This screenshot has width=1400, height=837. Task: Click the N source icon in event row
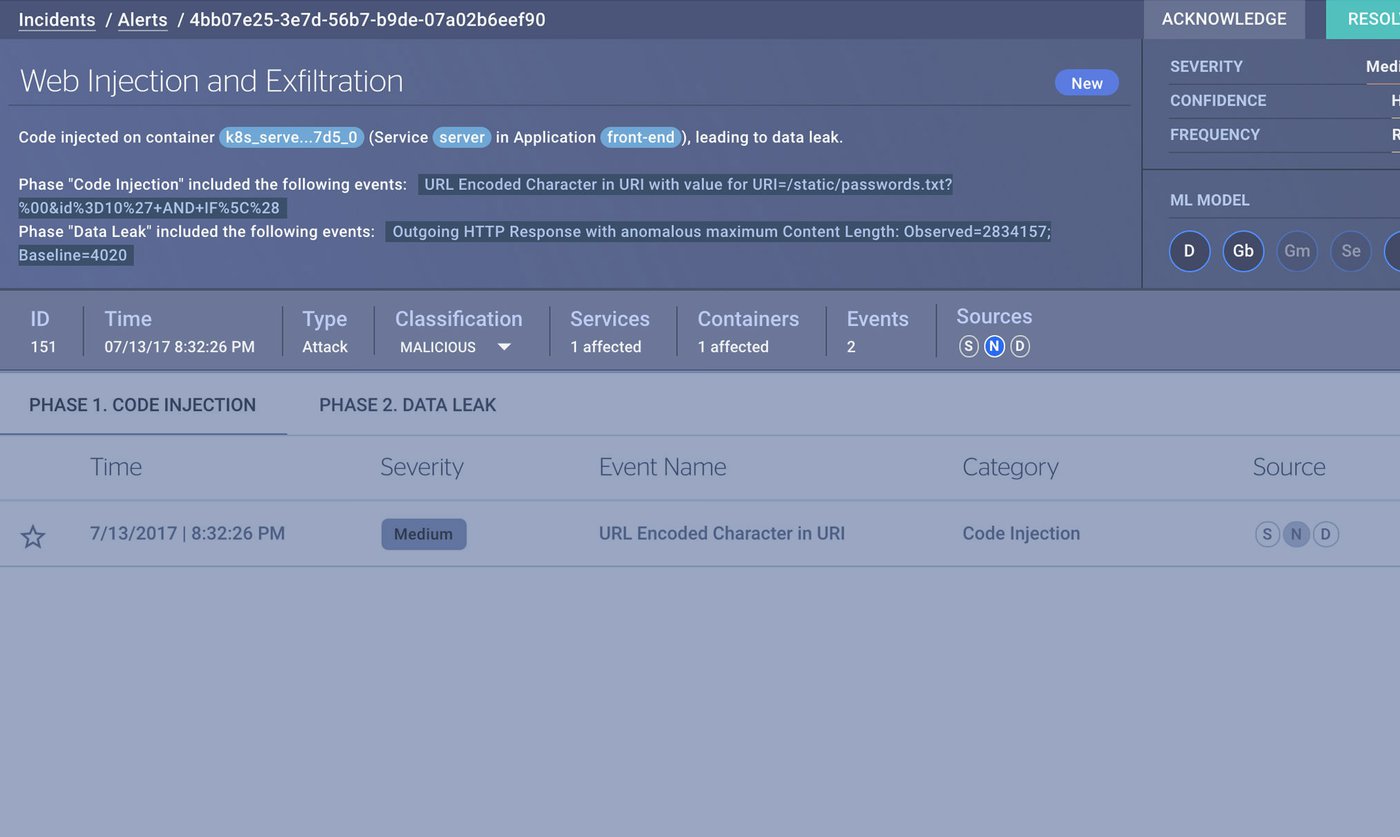1296,534
